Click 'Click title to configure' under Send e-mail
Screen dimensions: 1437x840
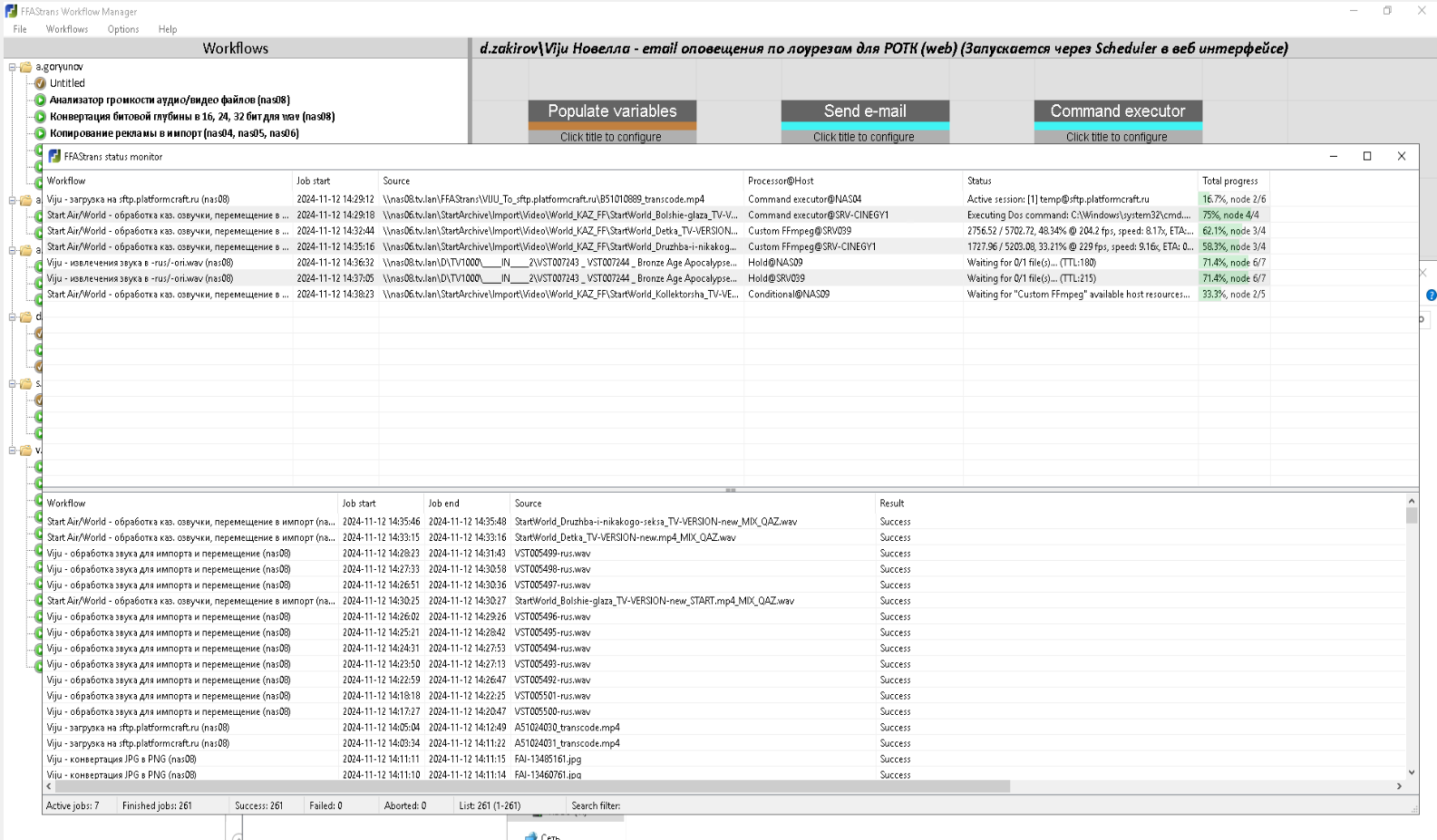click(x=864, y=137)
